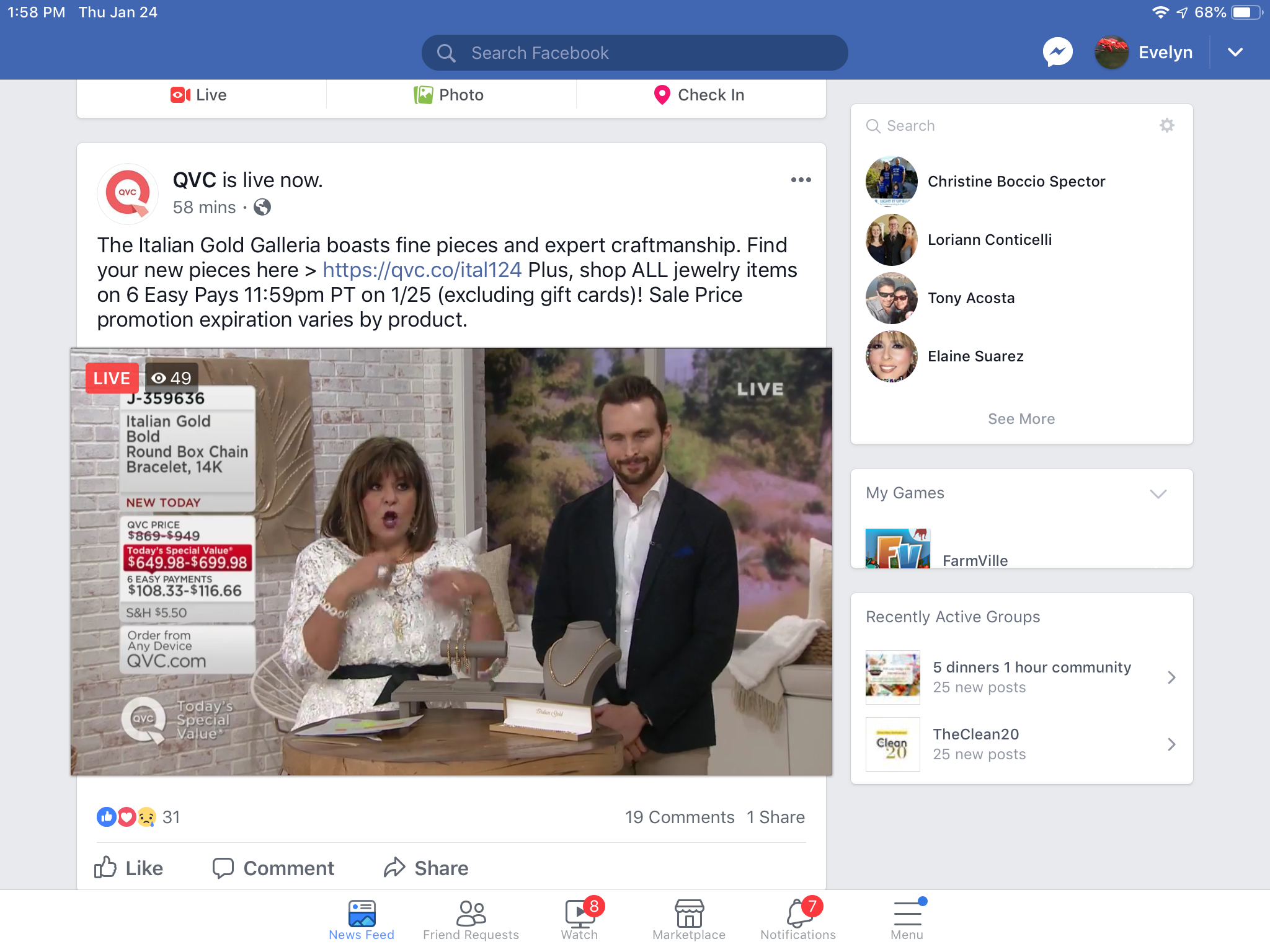Viewport: 1270px width, 952px height.
Task: Like the QVC post
Action: tap(128, 868)
